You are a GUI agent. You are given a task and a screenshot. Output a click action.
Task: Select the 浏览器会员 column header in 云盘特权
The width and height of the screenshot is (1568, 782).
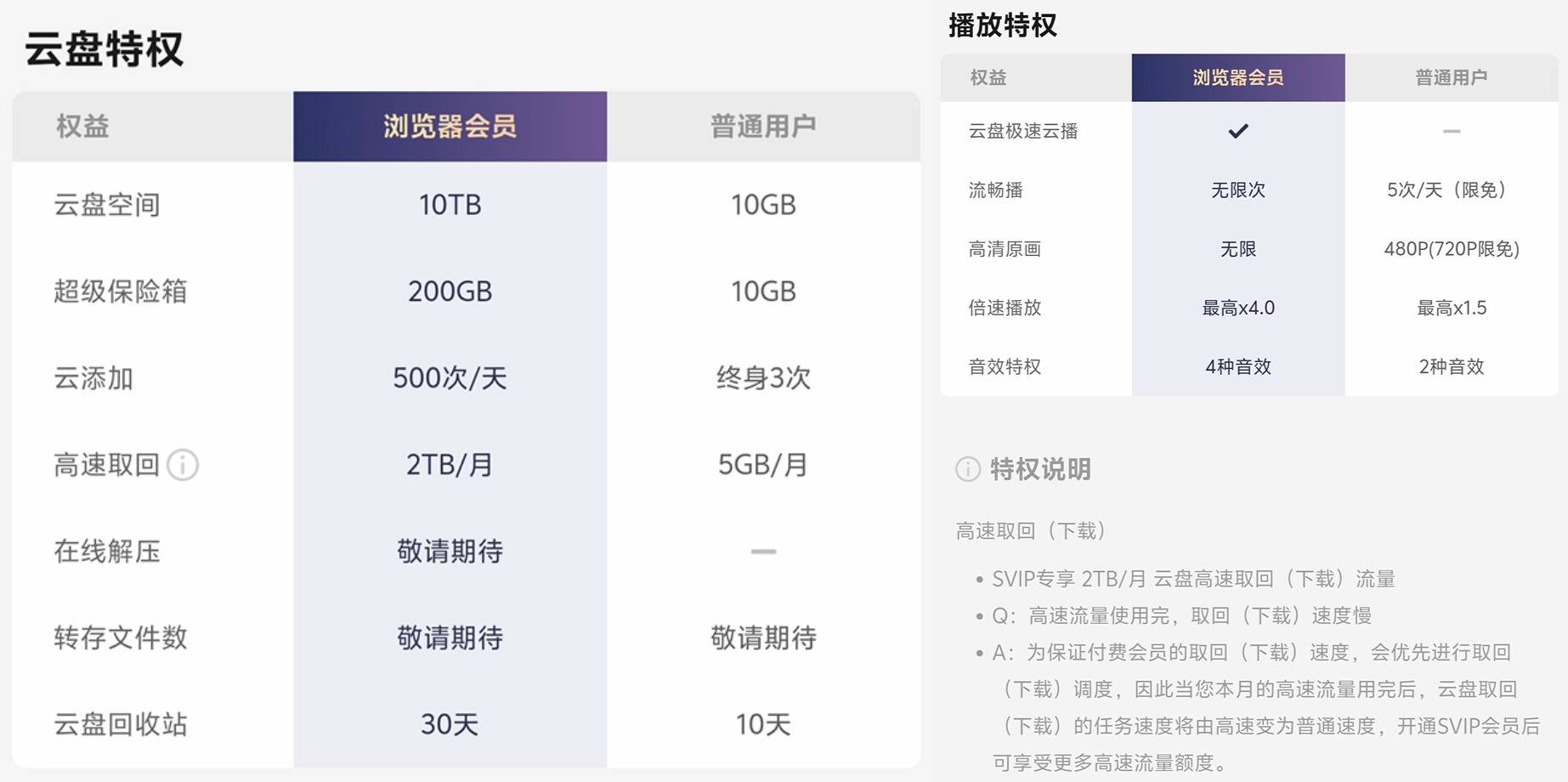450,126
